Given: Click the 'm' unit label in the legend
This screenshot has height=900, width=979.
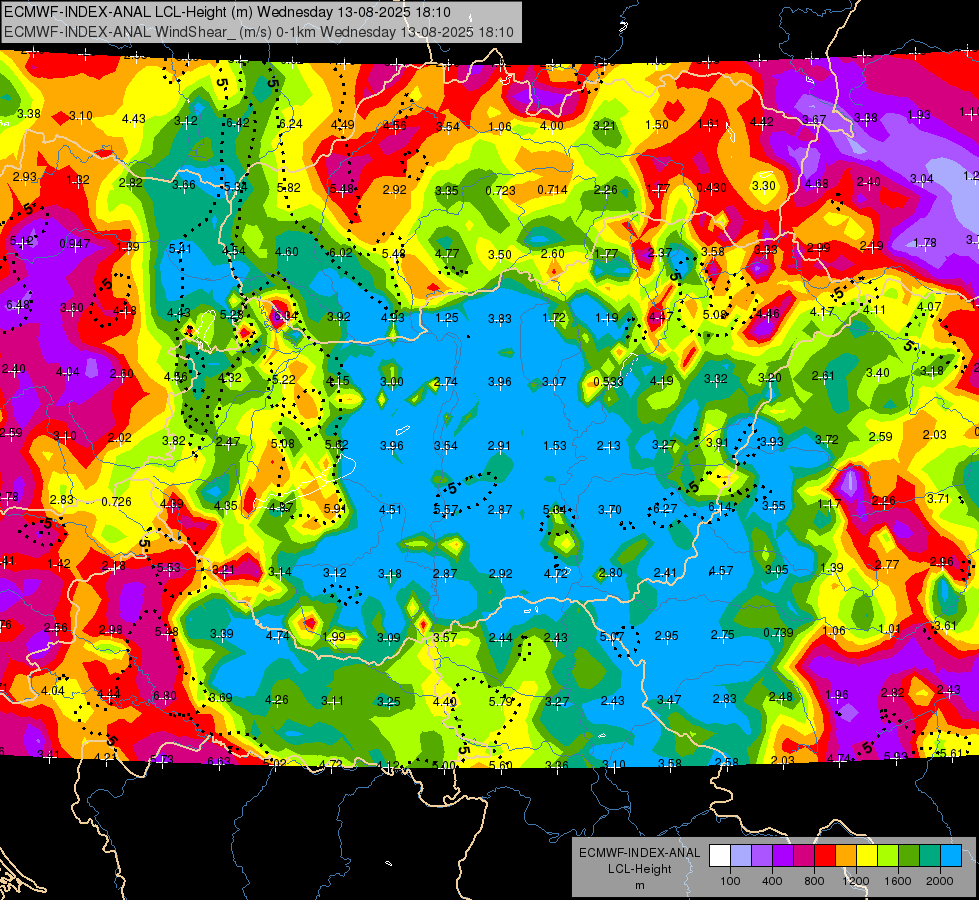Looking at the screenshot, I should pos(639,885).
